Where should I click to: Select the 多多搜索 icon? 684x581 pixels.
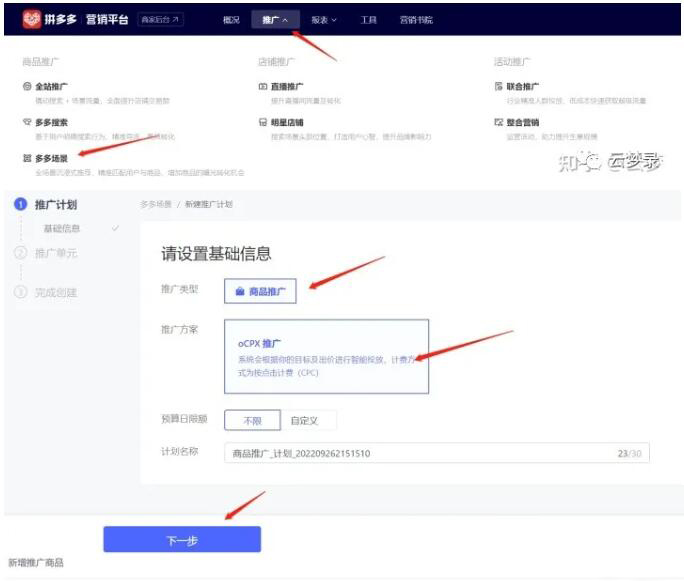[x=27, y=122]
